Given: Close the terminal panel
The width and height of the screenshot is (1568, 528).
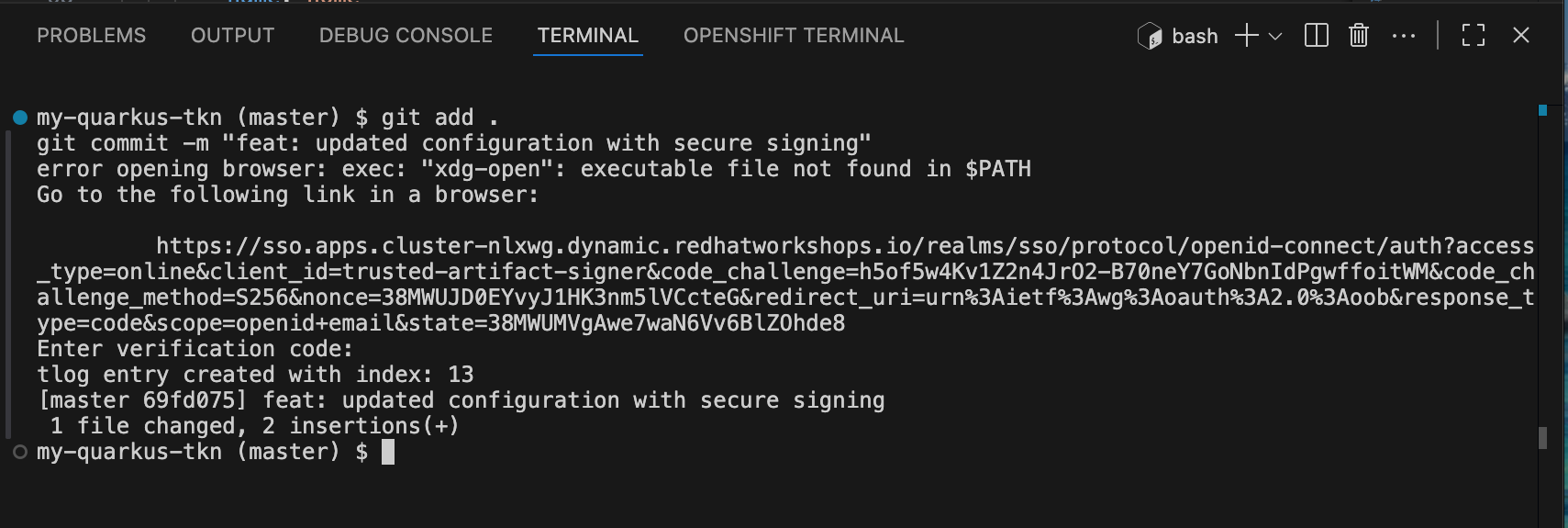Looking at the screenshot, I should pos(1521,36).
